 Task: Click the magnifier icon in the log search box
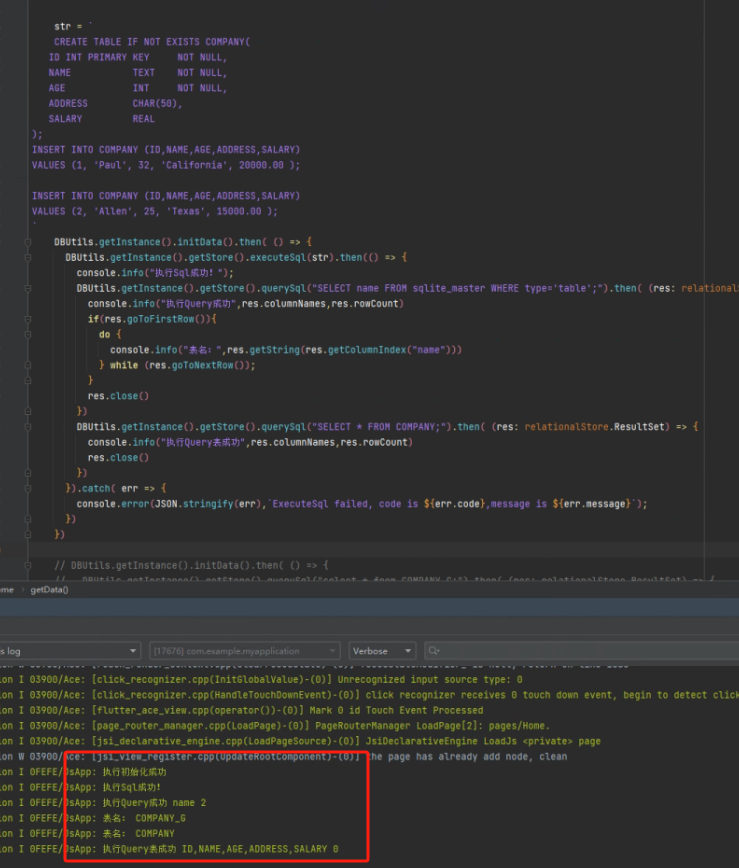(434, 651)
